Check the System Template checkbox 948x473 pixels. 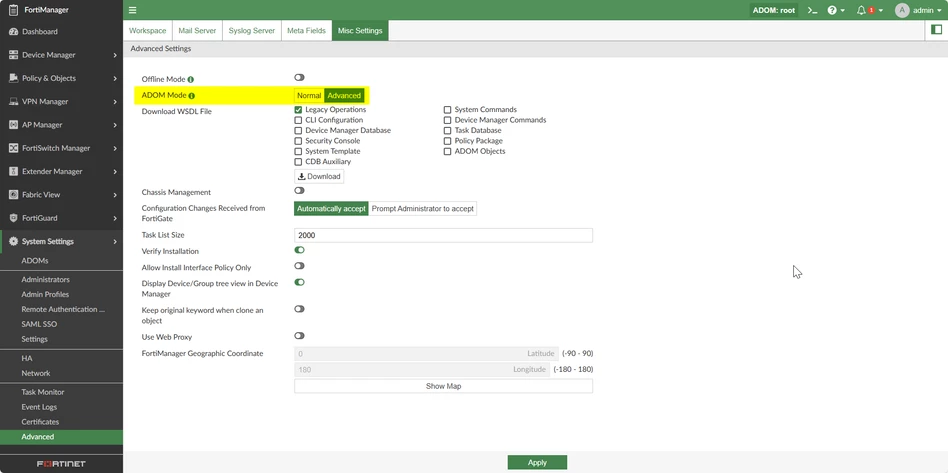[x=298, y=151]
